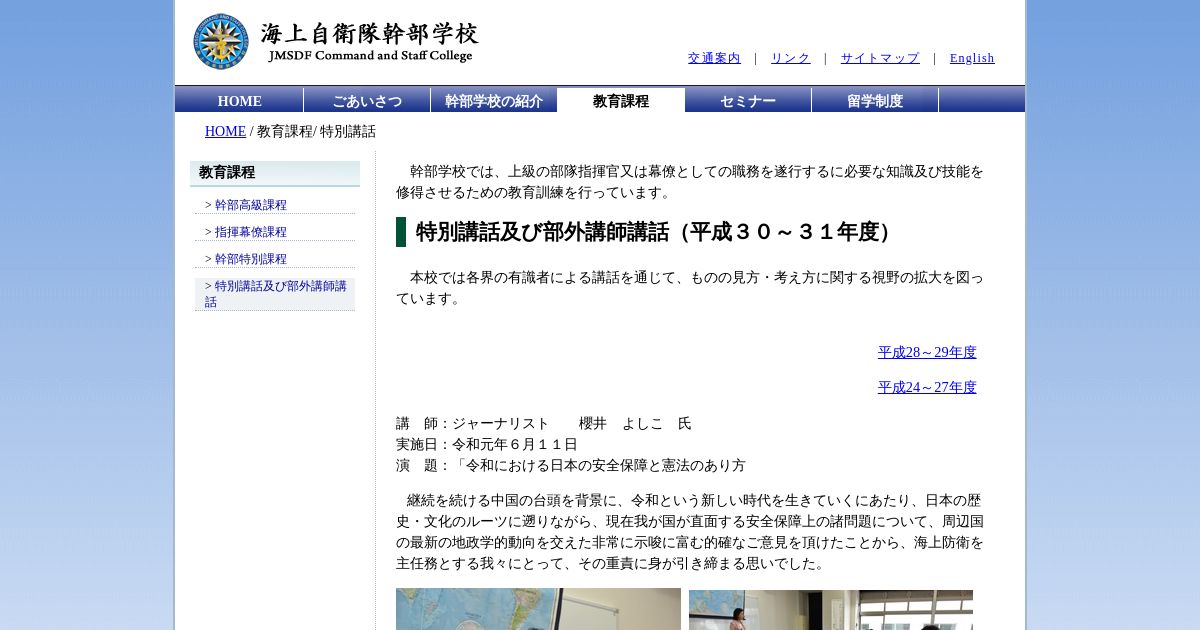Open the 平成24～27年度 archive link
This screenshot has width=1200, height=630.
(x=927, y=387)
